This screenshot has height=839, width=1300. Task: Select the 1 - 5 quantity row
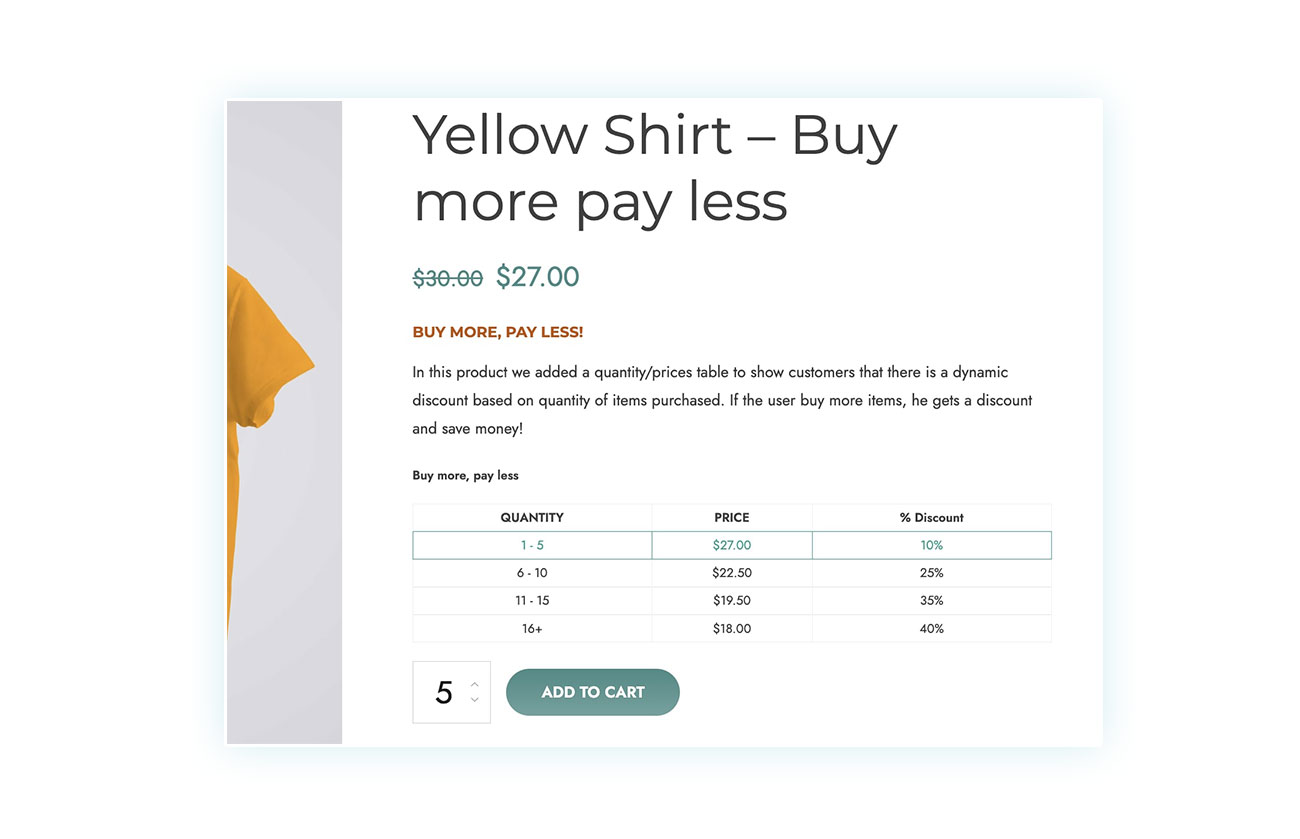(732, 545)
